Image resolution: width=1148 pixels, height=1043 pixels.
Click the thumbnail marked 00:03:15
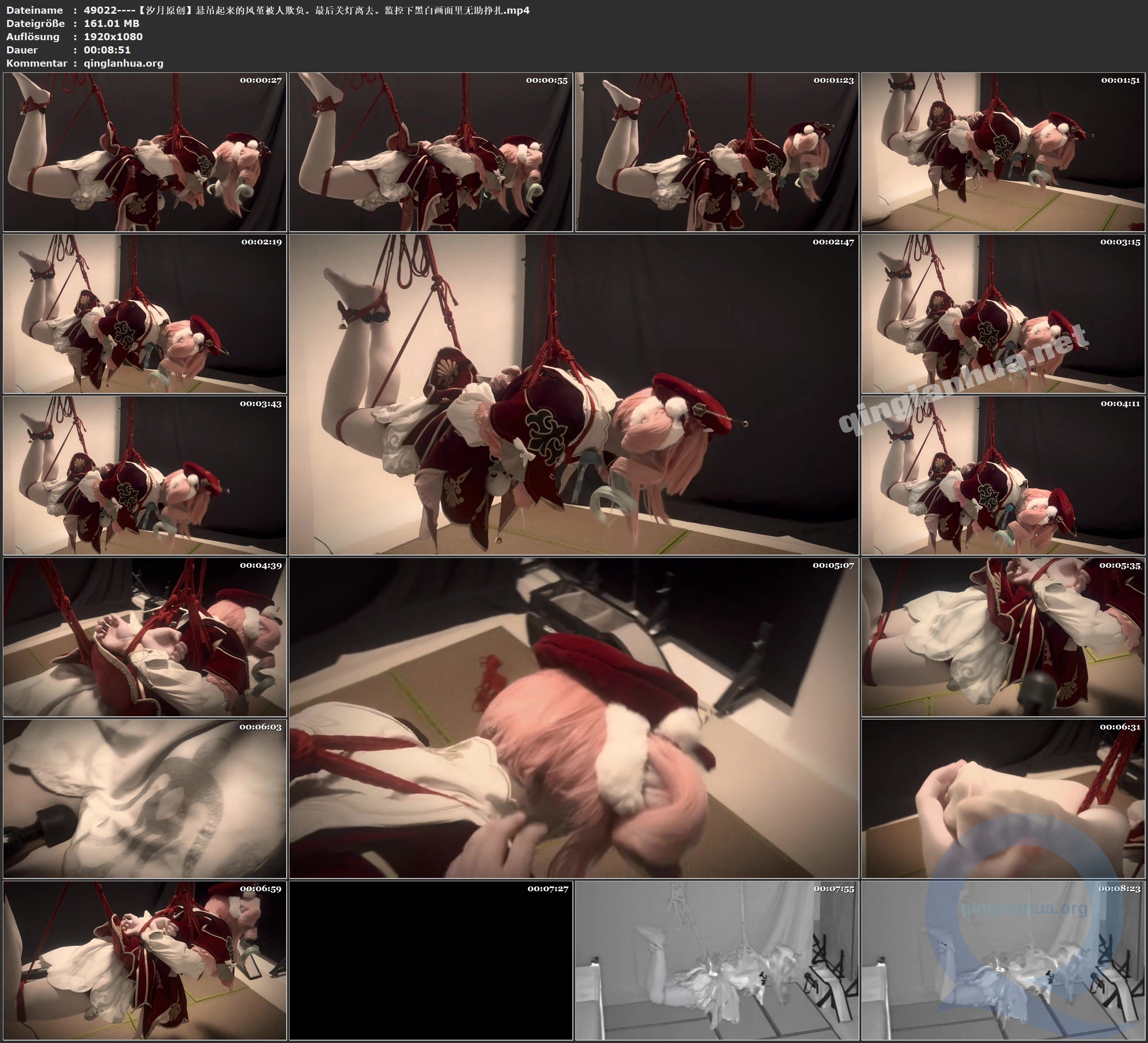point(1003,313)
